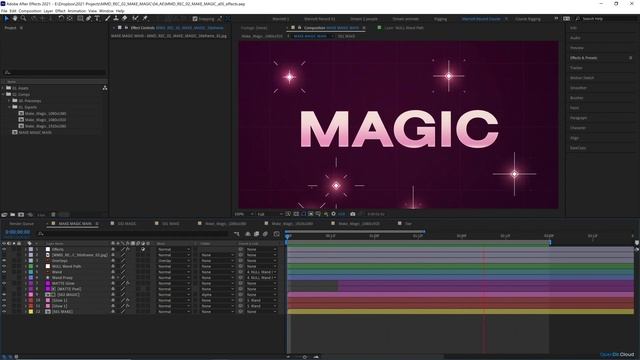The width and height of the screenshot is (640, 360).
Task: Toggle visibility of NULL Wand Path layer
Action: 4,266
